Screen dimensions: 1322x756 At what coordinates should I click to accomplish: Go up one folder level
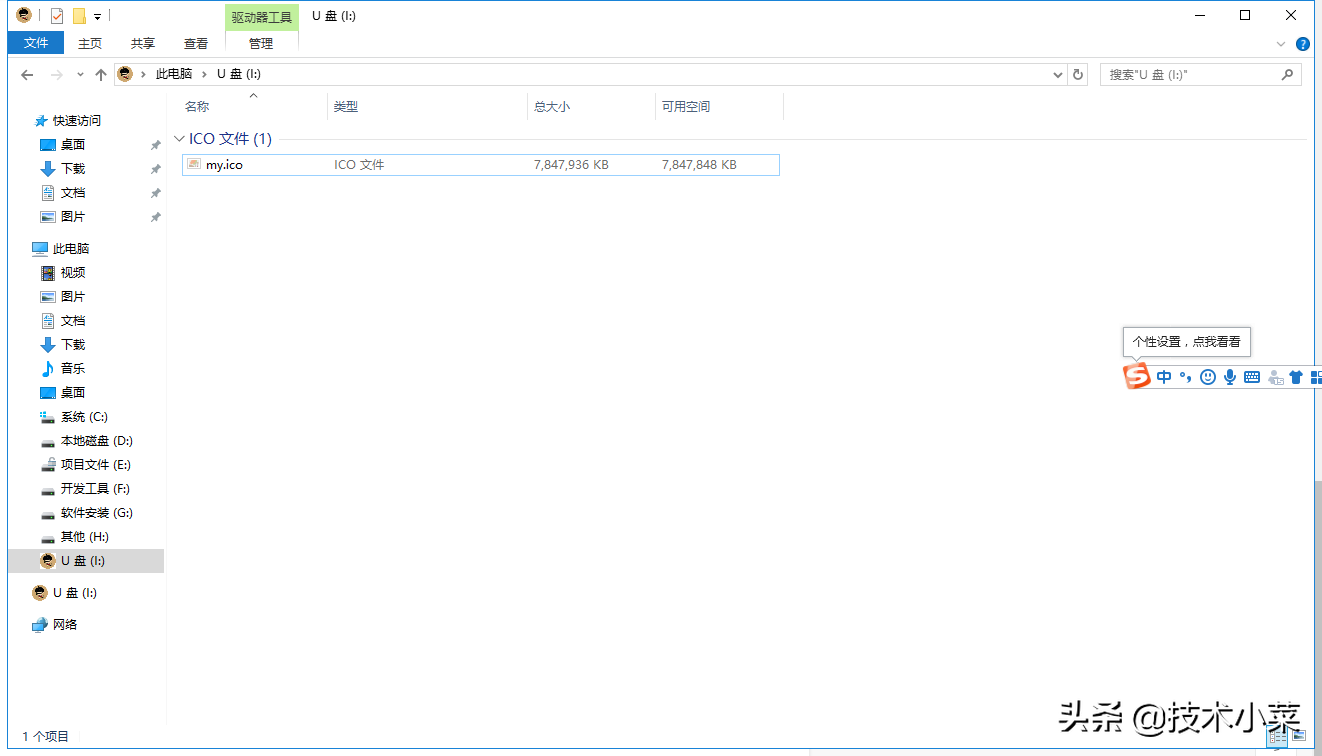coord(100,75)
